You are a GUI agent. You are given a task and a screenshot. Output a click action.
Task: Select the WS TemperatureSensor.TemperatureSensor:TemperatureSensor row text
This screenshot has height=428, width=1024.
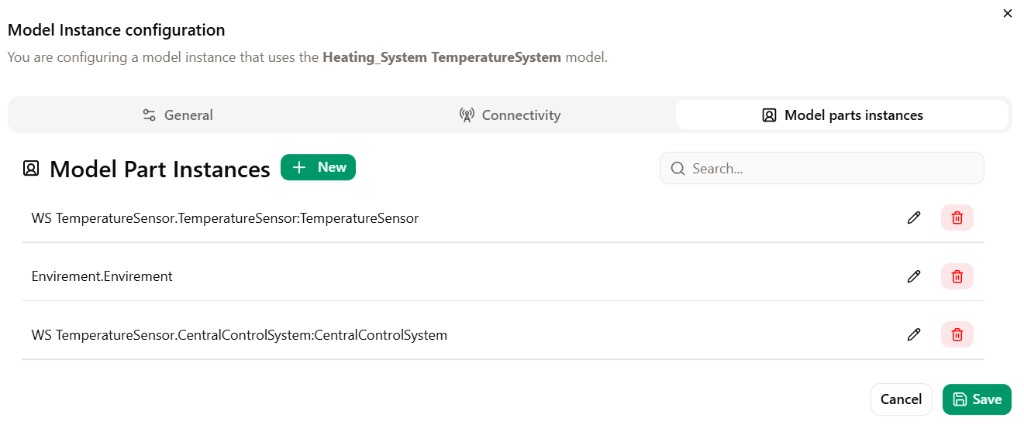pyautogui.click(x=225, y=218)
